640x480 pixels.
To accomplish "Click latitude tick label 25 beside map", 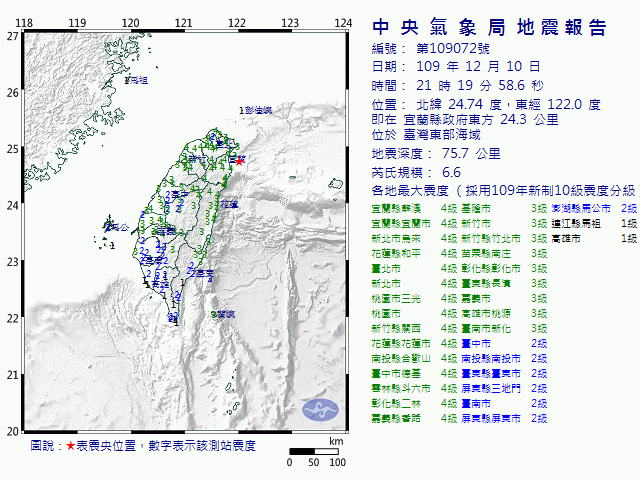I will [x=13, y=149].
